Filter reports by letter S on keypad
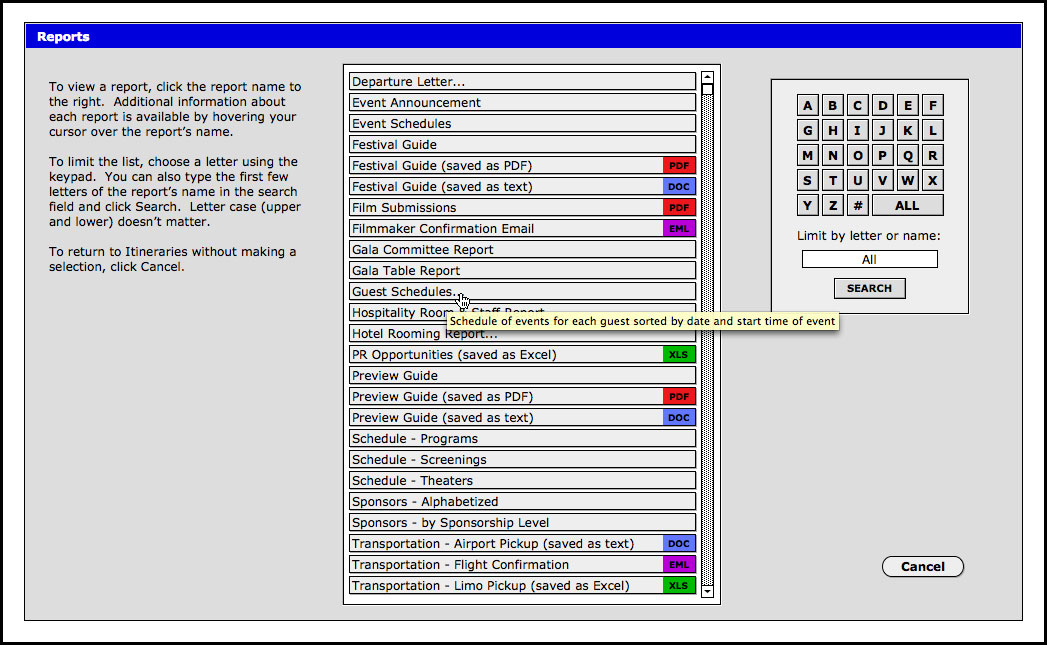Viewport: 1047px width, 645px height. pos(808,180)
